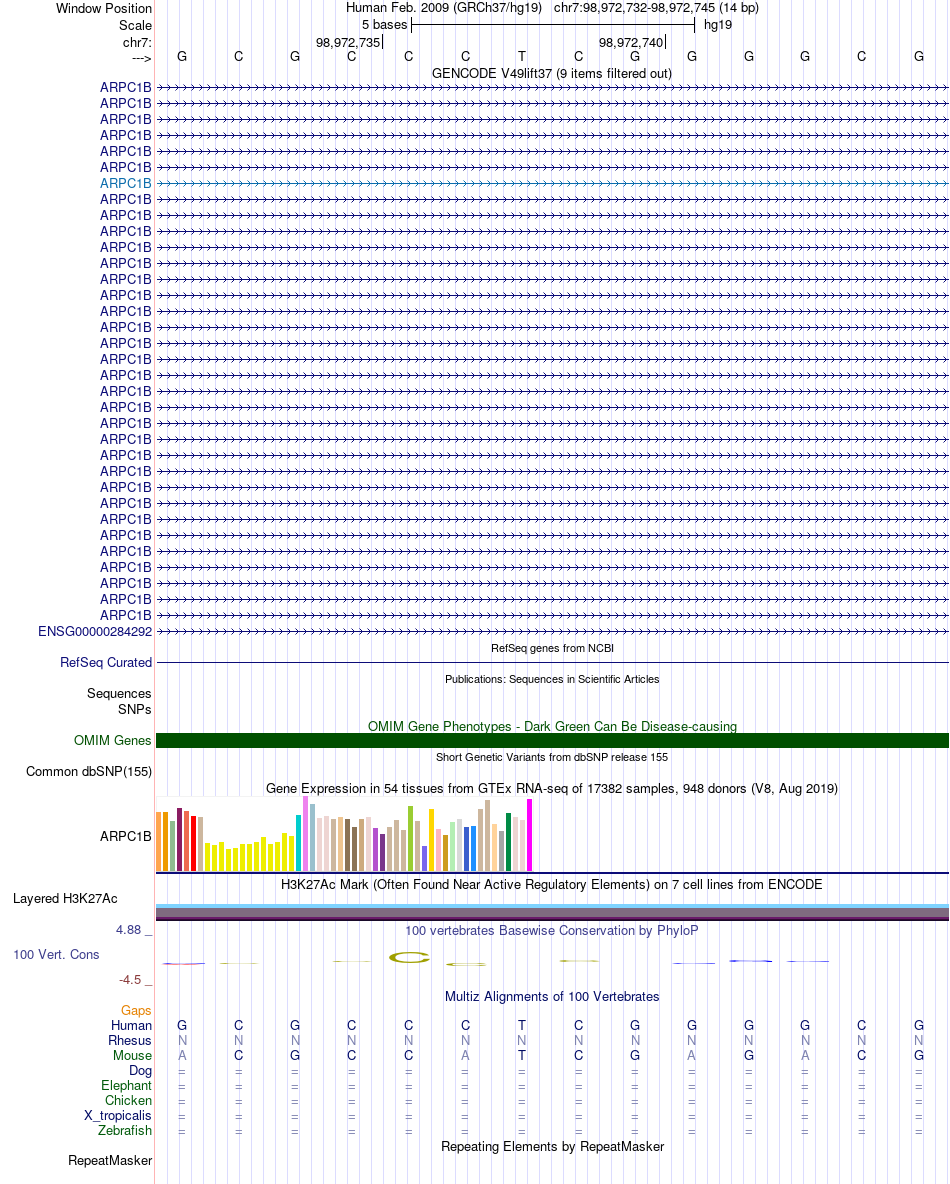
Task: Open GENCODE V49lift37 track title
Action: point(552,73)
